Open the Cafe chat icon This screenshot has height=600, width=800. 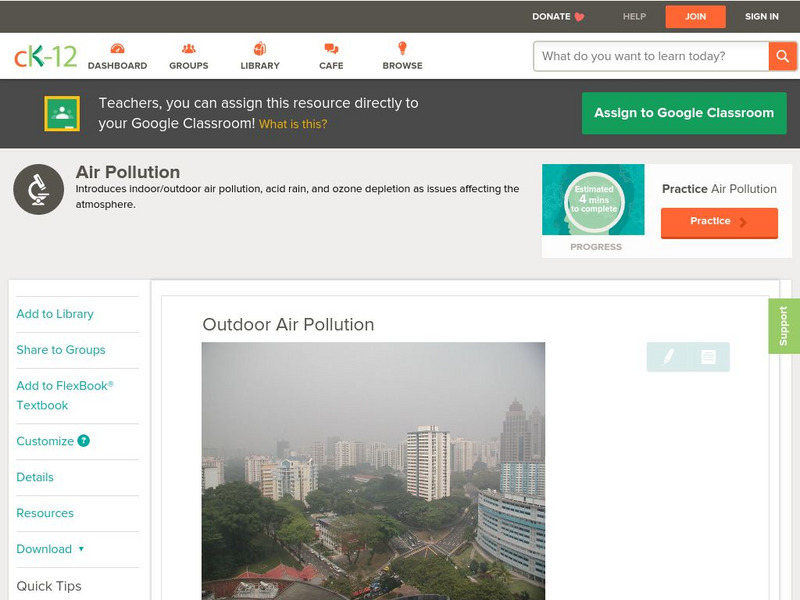coord(331,49)
